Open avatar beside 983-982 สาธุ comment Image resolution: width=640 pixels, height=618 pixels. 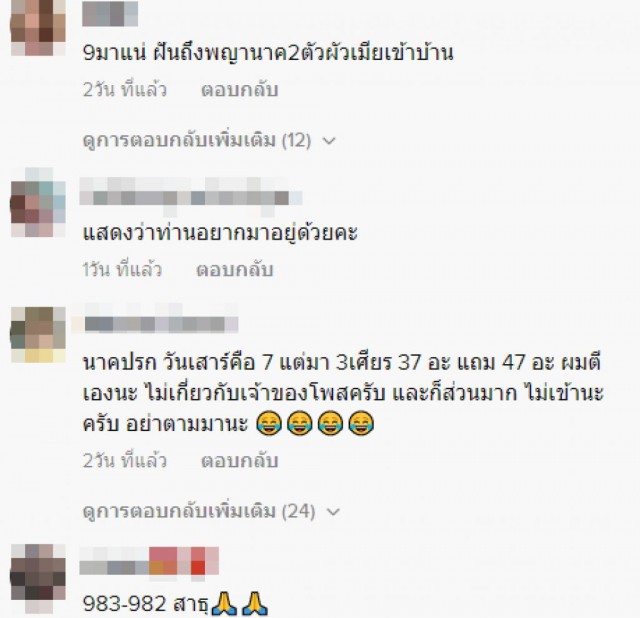click(38, 578)
